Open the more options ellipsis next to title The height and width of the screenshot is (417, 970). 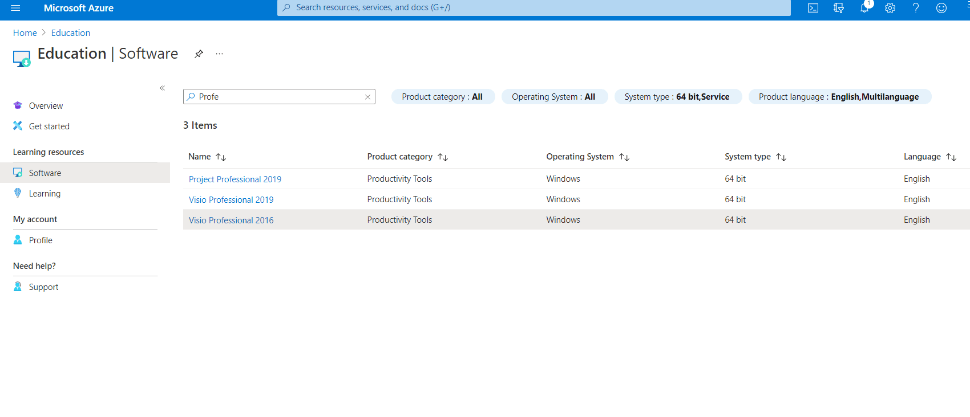(219, 54)
